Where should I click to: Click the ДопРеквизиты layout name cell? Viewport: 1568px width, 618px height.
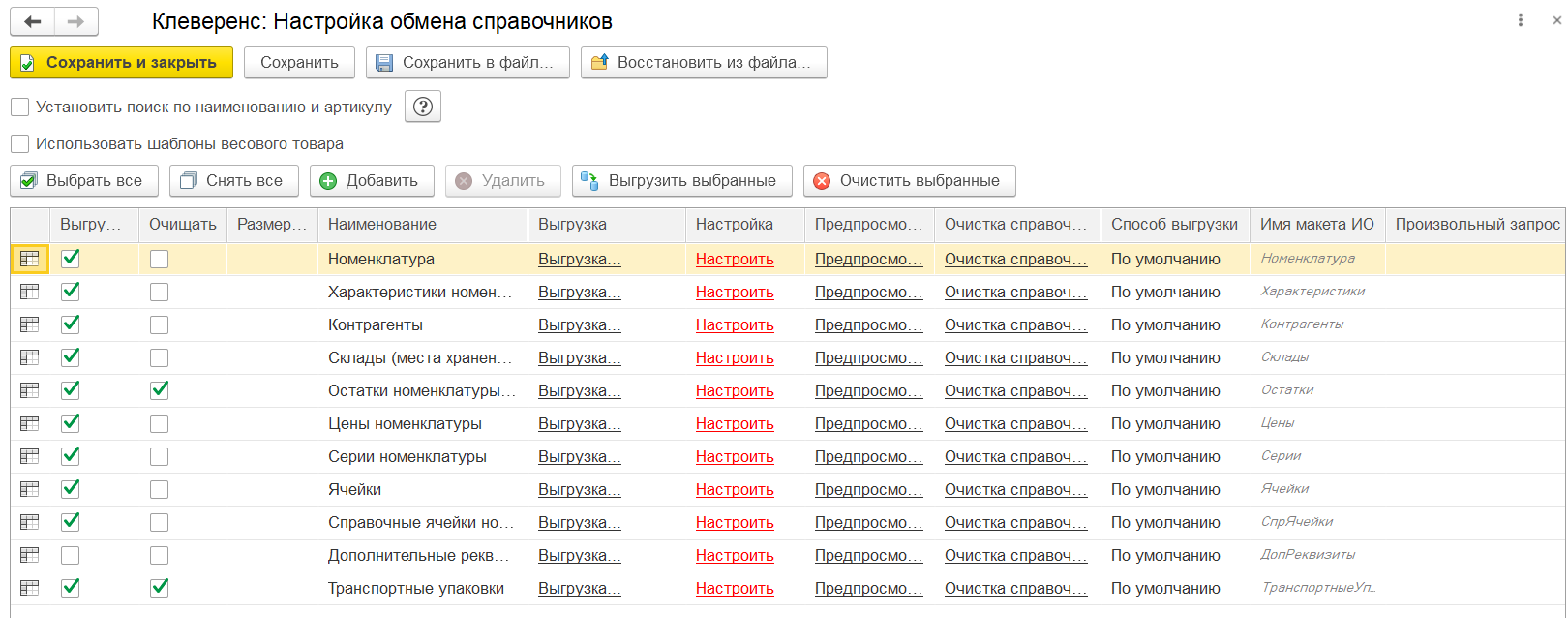[1317, 555]
